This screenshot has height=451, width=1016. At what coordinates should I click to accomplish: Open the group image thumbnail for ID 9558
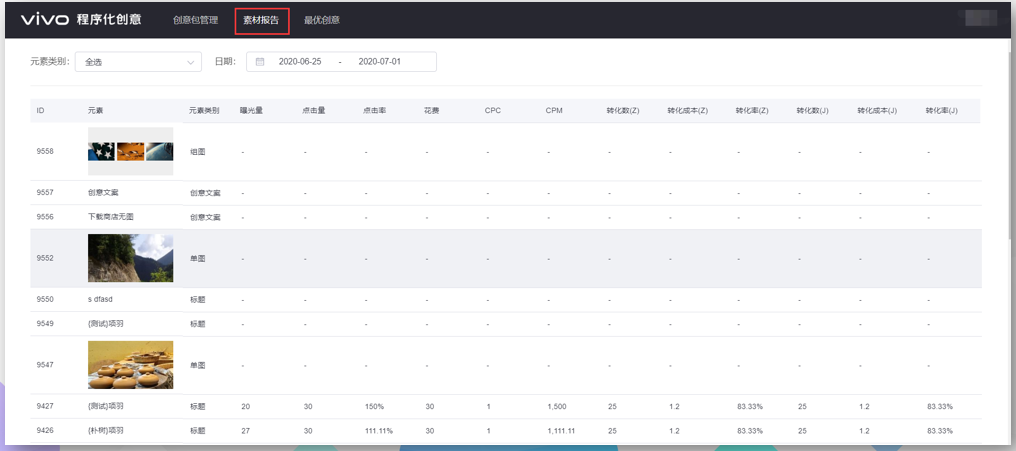click(130, 152)
